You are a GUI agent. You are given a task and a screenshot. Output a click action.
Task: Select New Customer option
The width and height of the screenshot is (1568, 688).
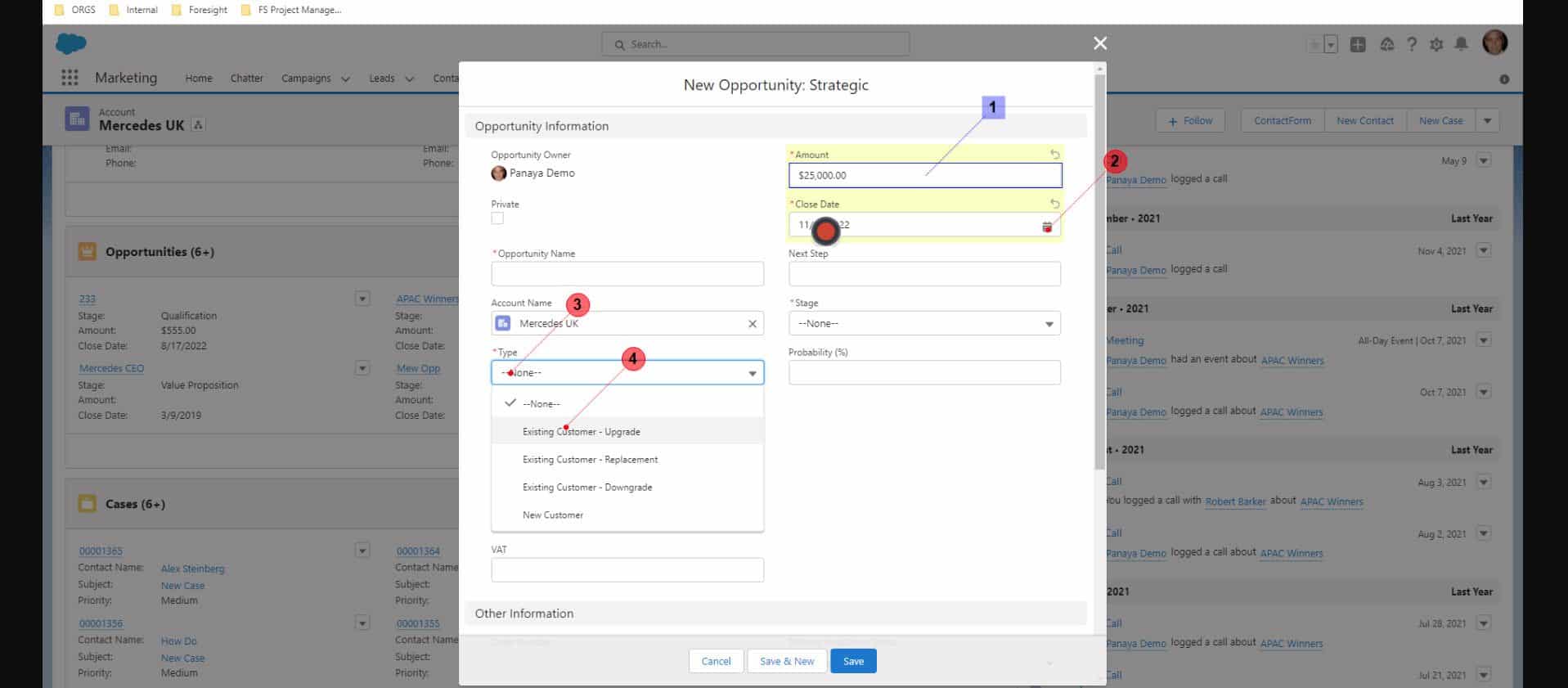627,515
